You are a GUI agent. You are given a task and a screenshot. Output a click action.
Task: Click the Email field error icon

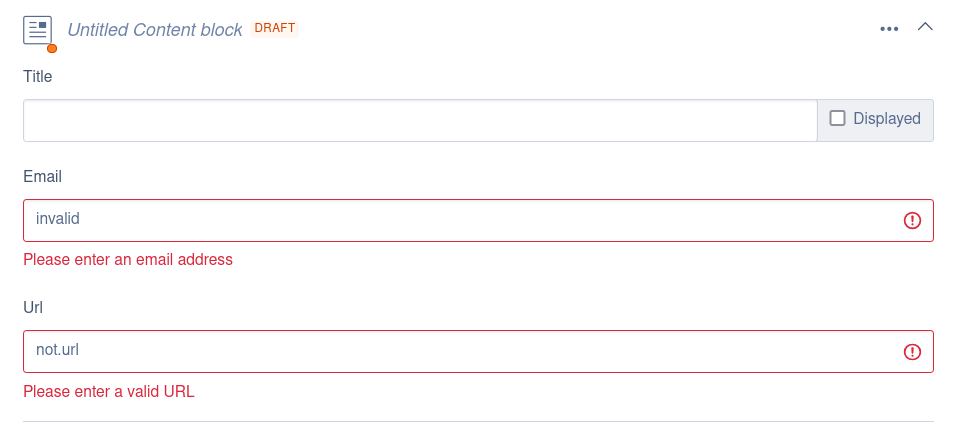pos(912,221)
